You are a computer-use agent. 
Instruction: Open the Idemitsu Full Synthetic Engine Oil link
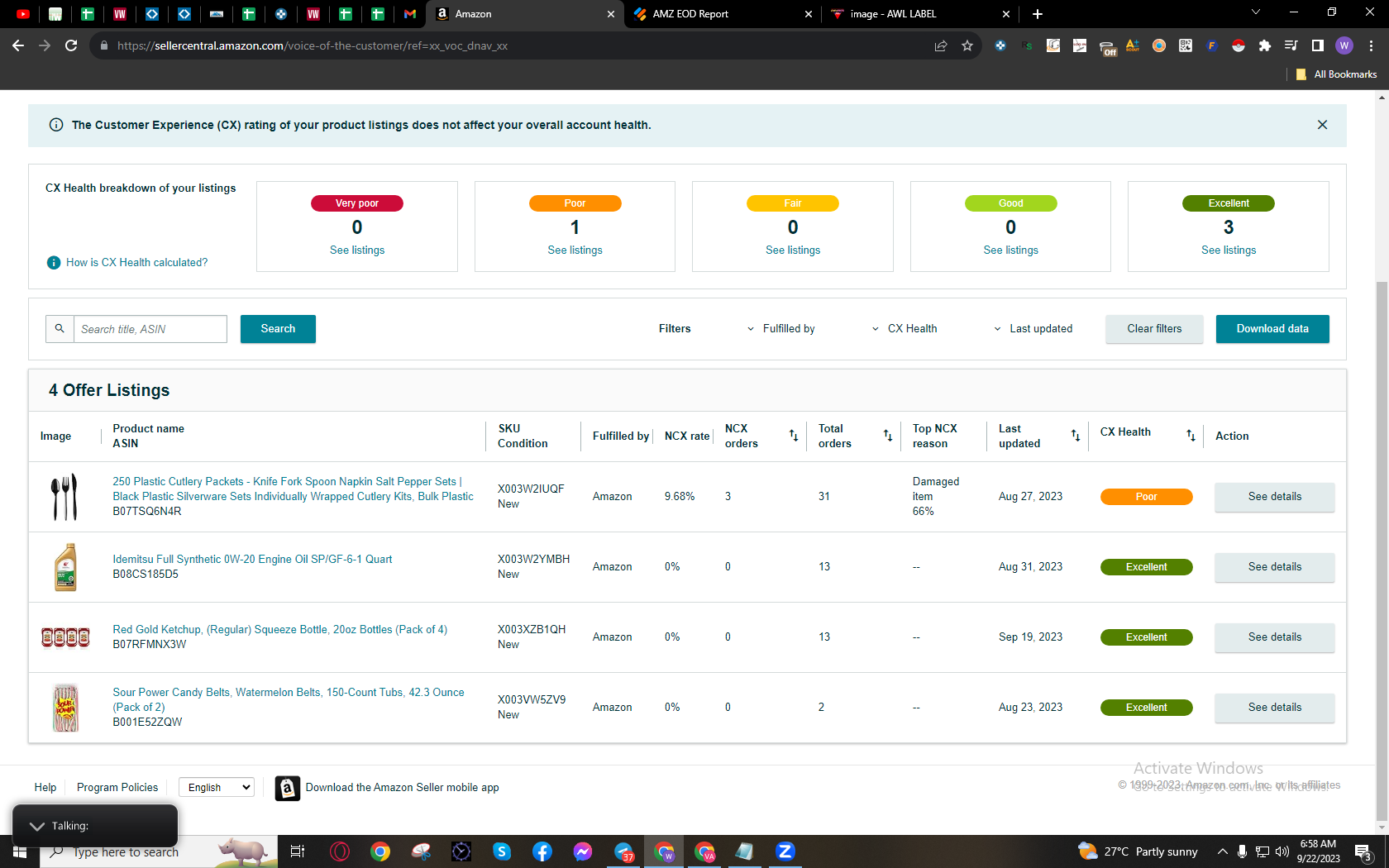coord(252,560)
